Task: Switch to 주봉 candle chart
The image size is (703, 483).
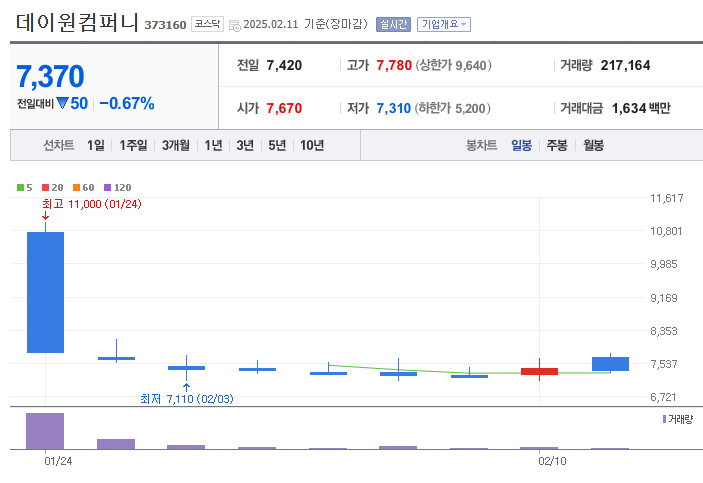Action: click(x=557, y=145)
